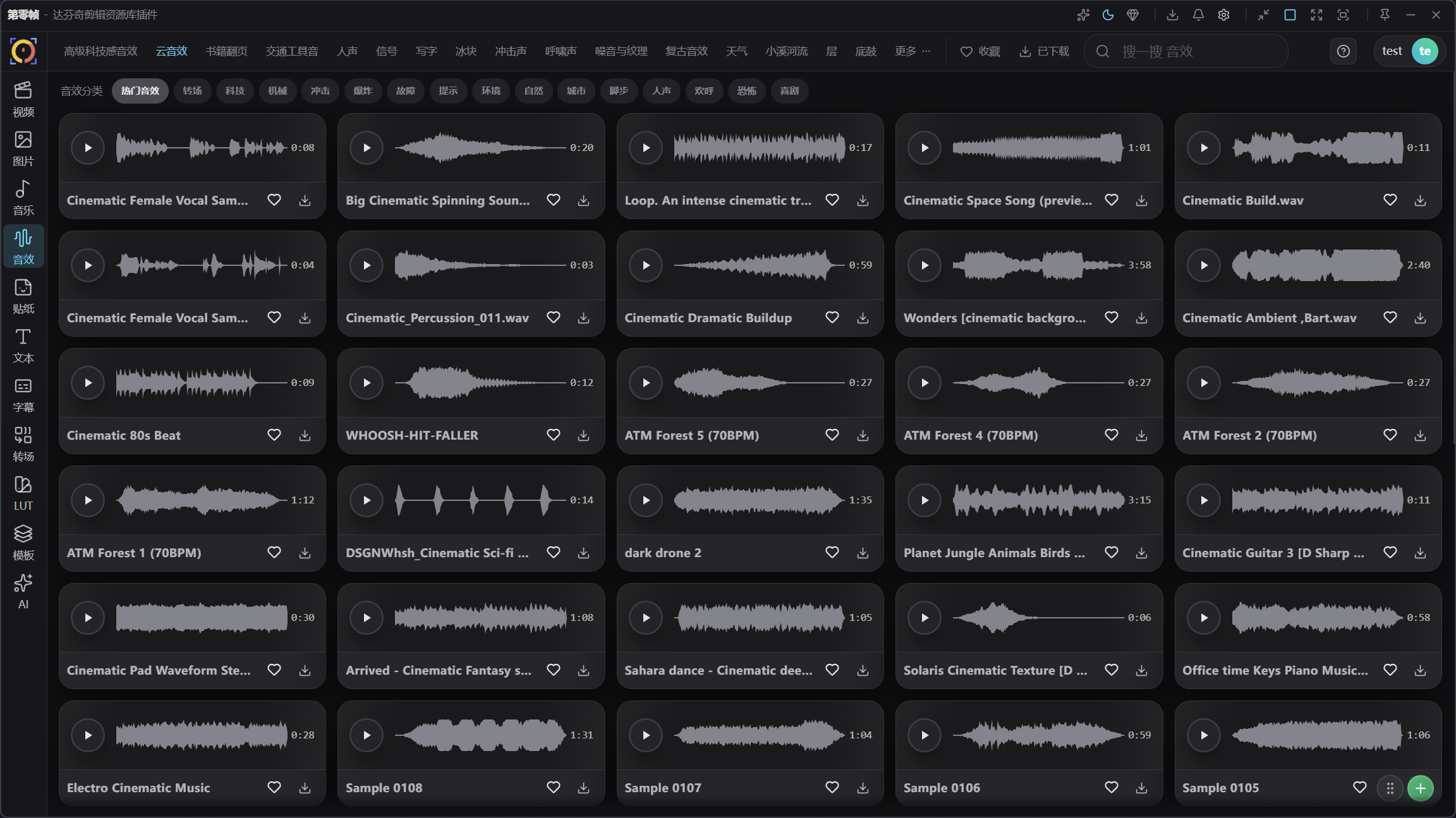Viewport: 1456px width, 818px height.
Task: Click the help question mark icon
Action: point(1344,51)
